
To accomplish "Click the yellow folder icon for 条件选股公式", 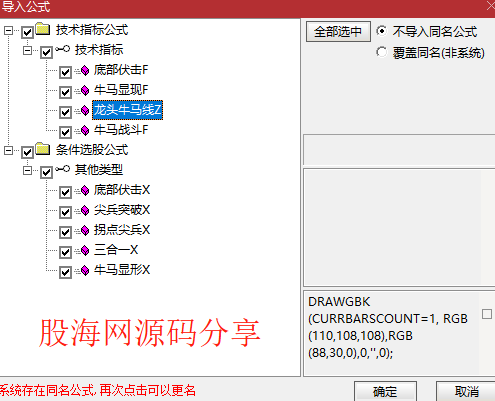I will tap(43, 149).
